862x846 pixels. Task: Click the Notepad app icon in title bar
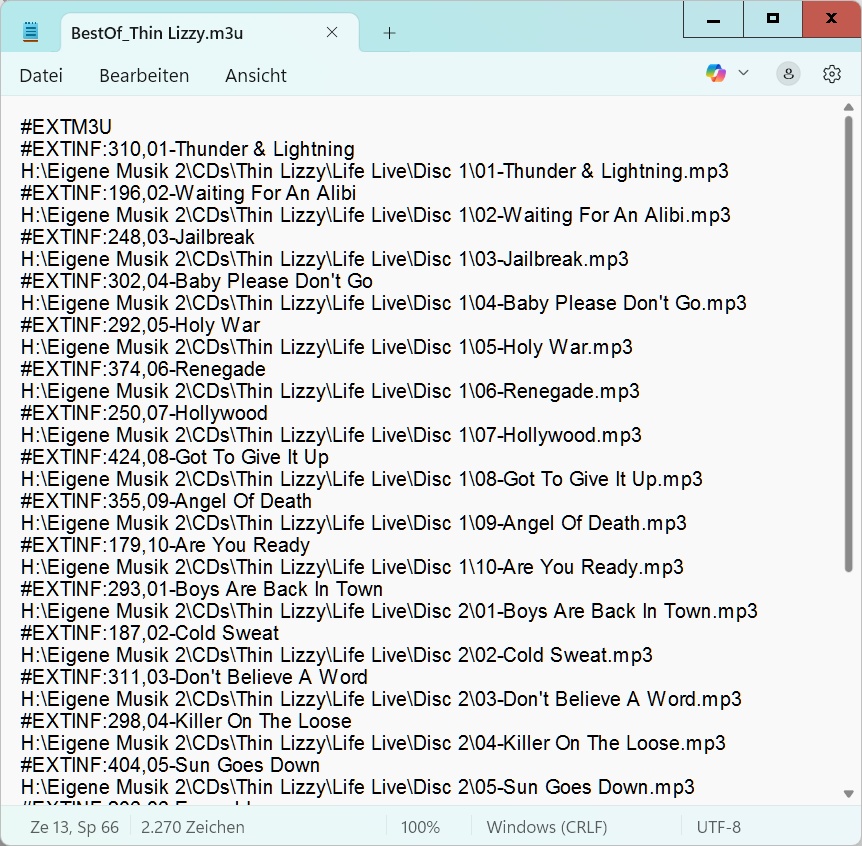(31, 32)
